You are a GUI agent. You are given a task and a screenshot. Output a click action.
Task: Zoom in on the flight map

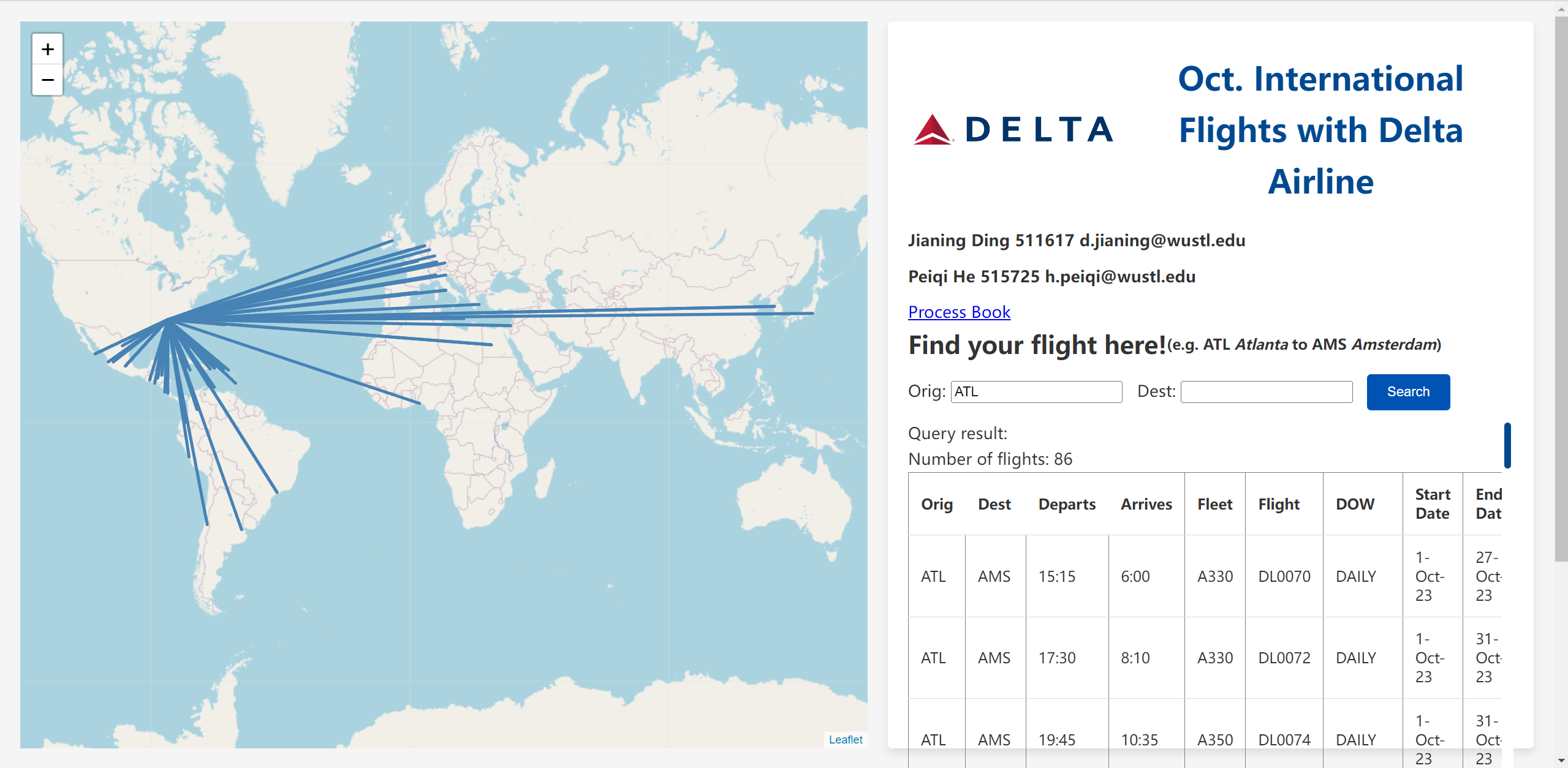tap(48, 49)
